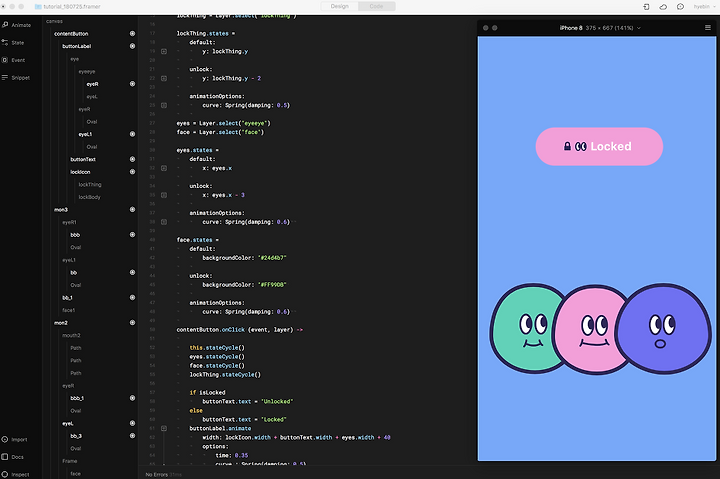The height and width of the screenshot is (479, 720).
Task: Open the Inspect tool in the sidebar
Action: (x=15, y=474)
